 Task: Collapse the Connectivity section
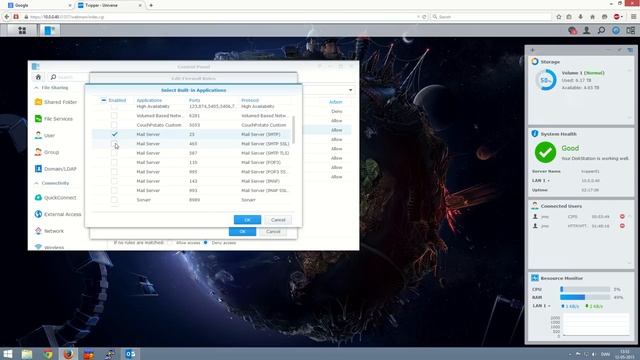pyautogui.click(x=36, y=183)
